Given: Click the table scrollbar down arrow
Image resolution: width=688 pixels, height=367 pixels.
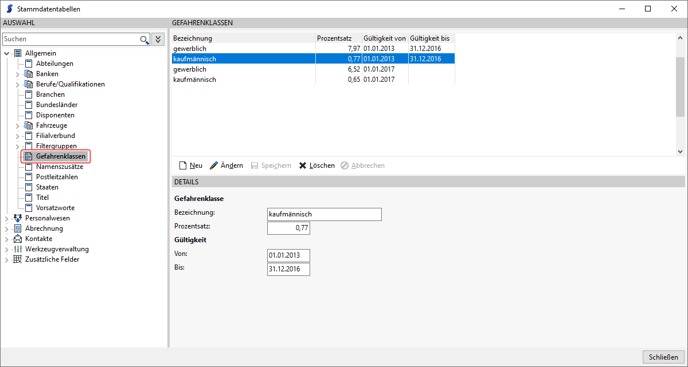Looking at the screenshot, I should click(680, 151).
